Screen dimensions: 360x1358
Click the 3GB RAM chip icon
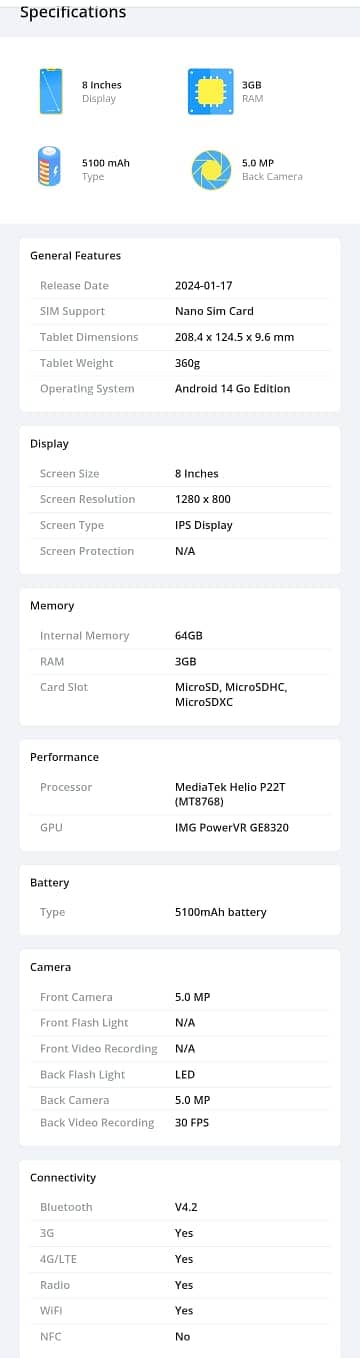(x=211, y=91)
